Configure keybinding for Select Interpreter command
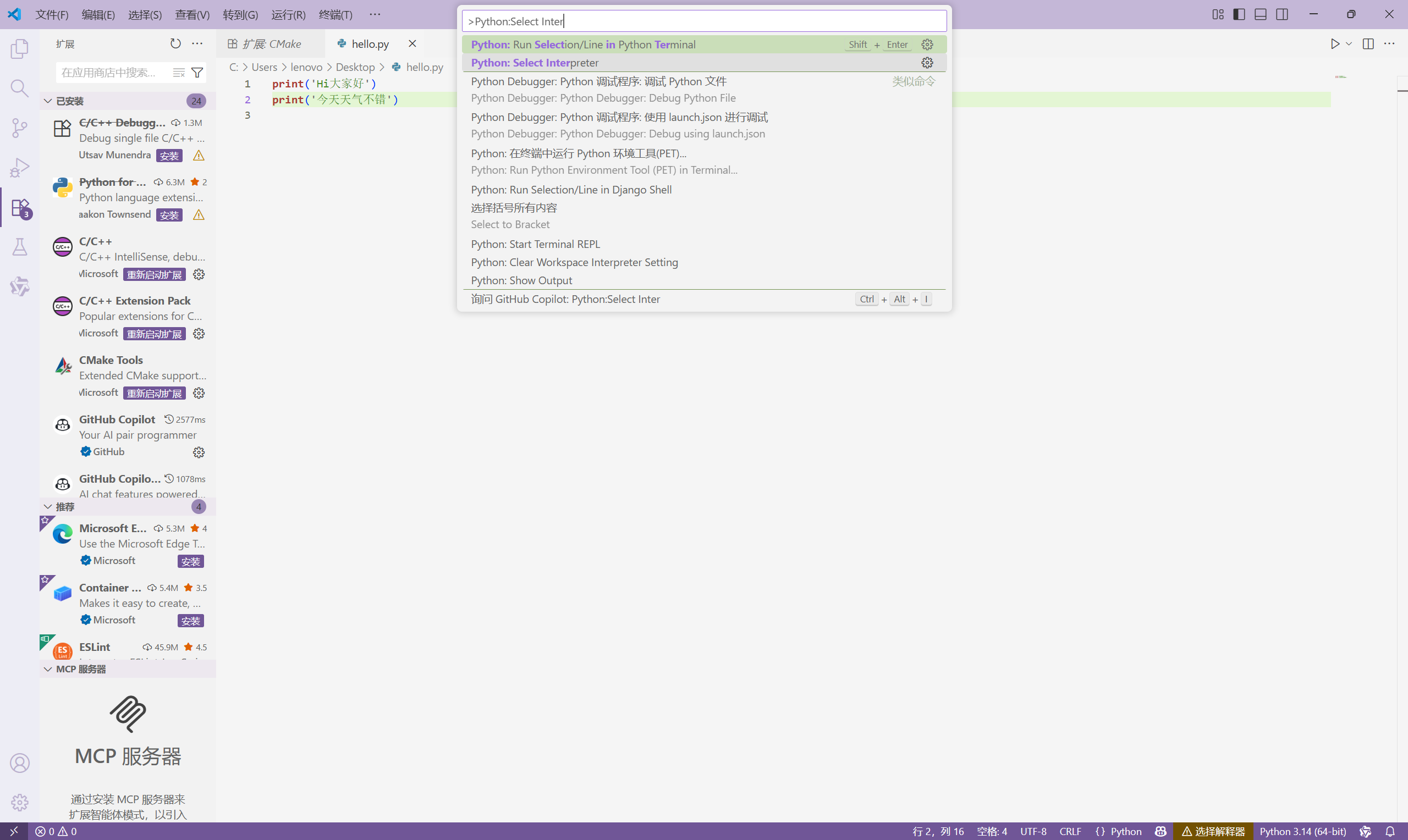 click(927, 63)
